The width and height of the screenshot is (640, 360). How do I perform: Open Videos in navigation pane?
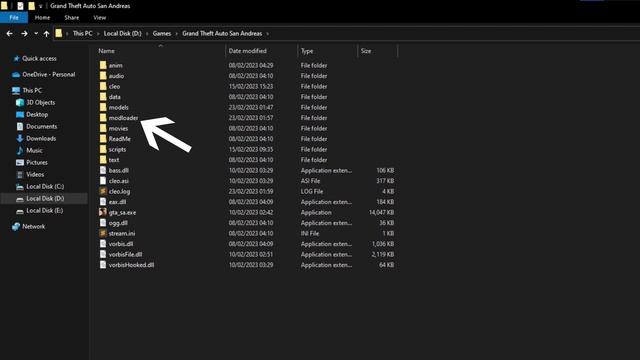[35, 175]
